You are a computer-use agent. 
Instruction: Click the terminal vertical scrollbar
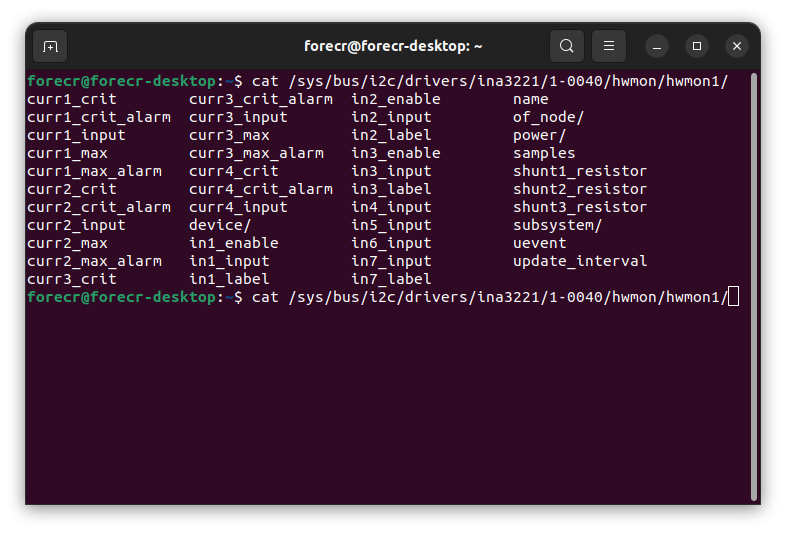pos(753,285)
